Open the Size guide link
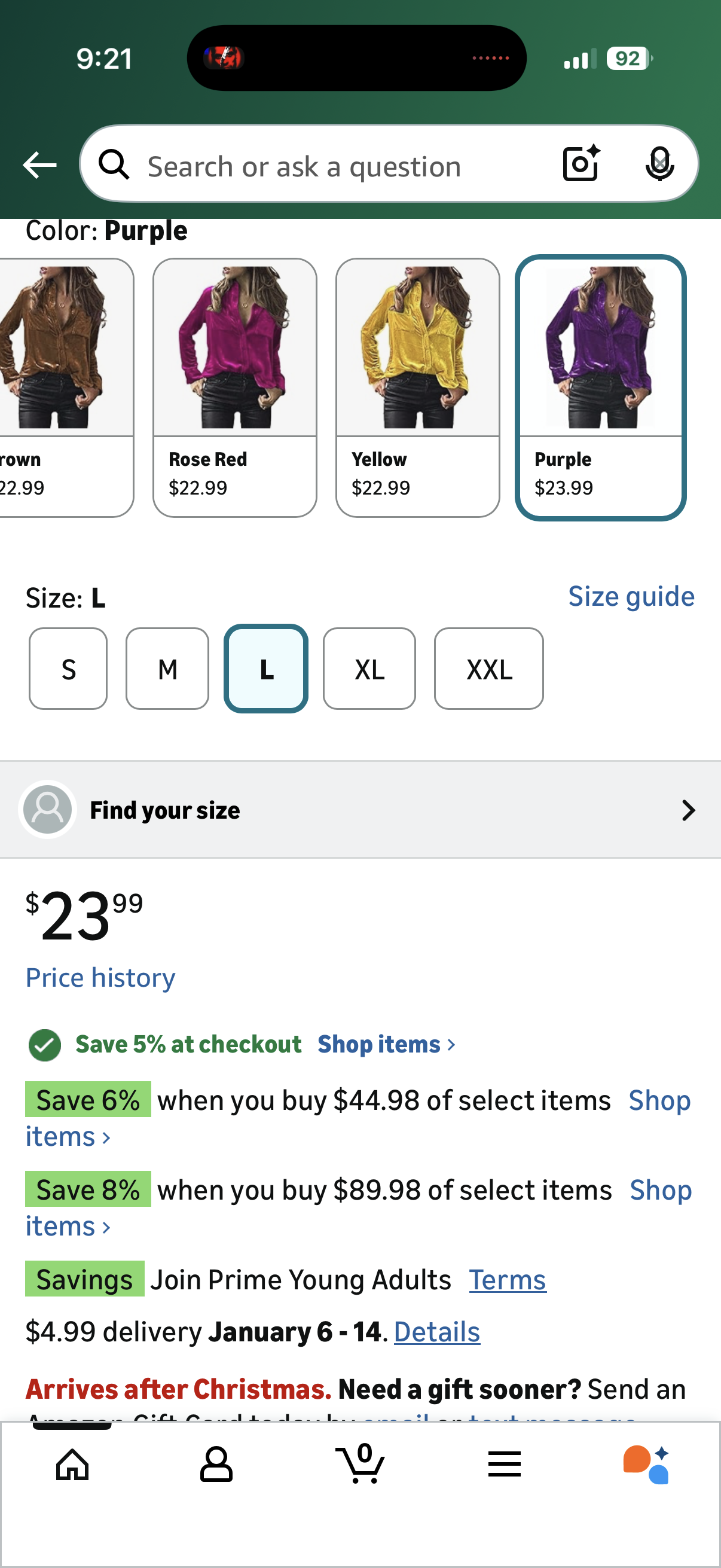Viewport: 721px width, 1568px height. pos(631,597)
